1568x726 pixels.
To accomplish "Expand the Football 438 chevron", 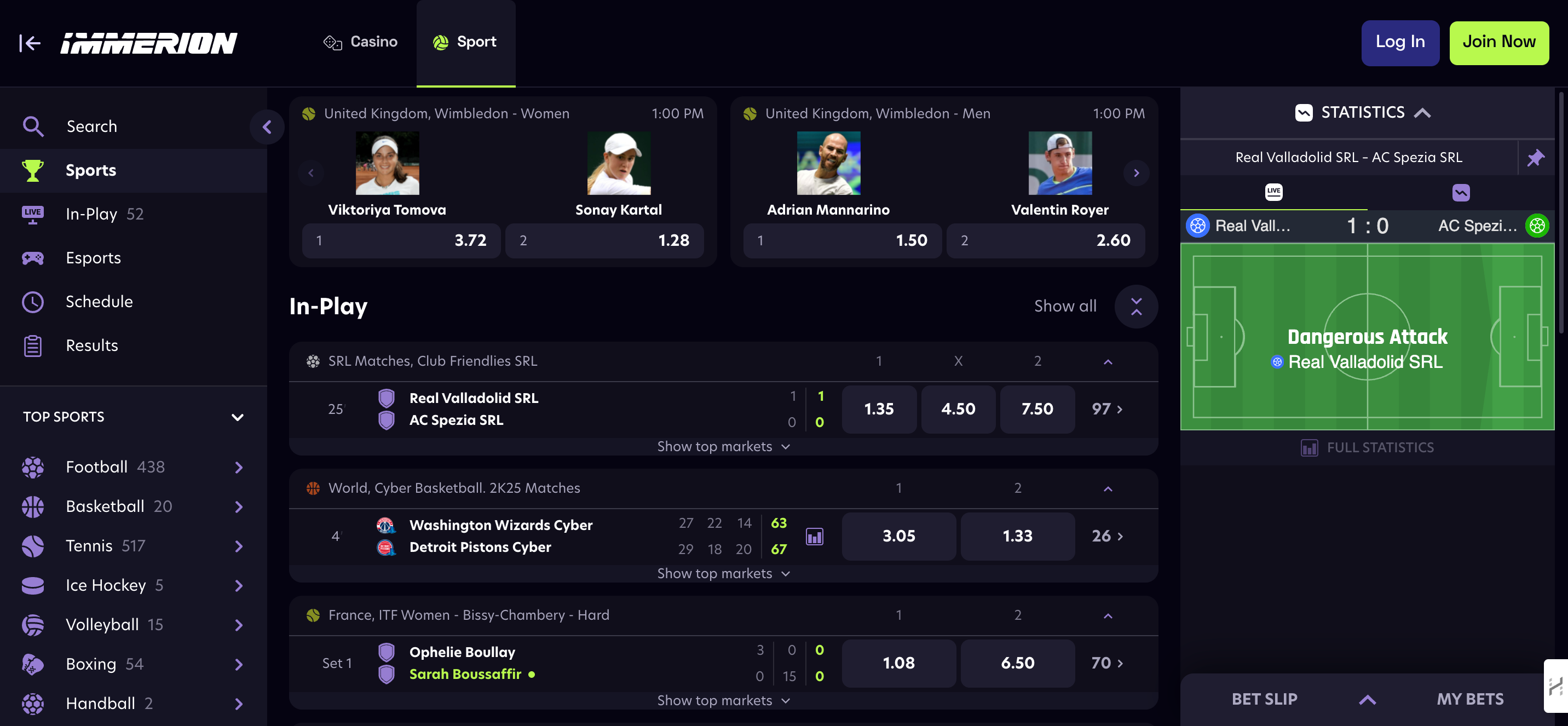I will (x=239, y=467).
